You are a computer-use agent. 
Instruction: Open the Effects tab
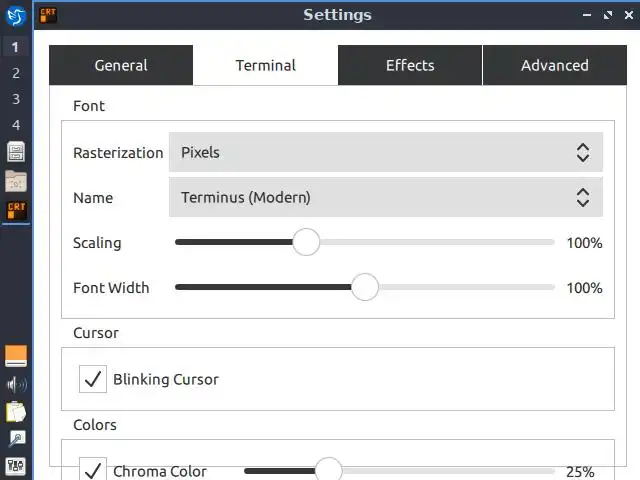point(410,65)
